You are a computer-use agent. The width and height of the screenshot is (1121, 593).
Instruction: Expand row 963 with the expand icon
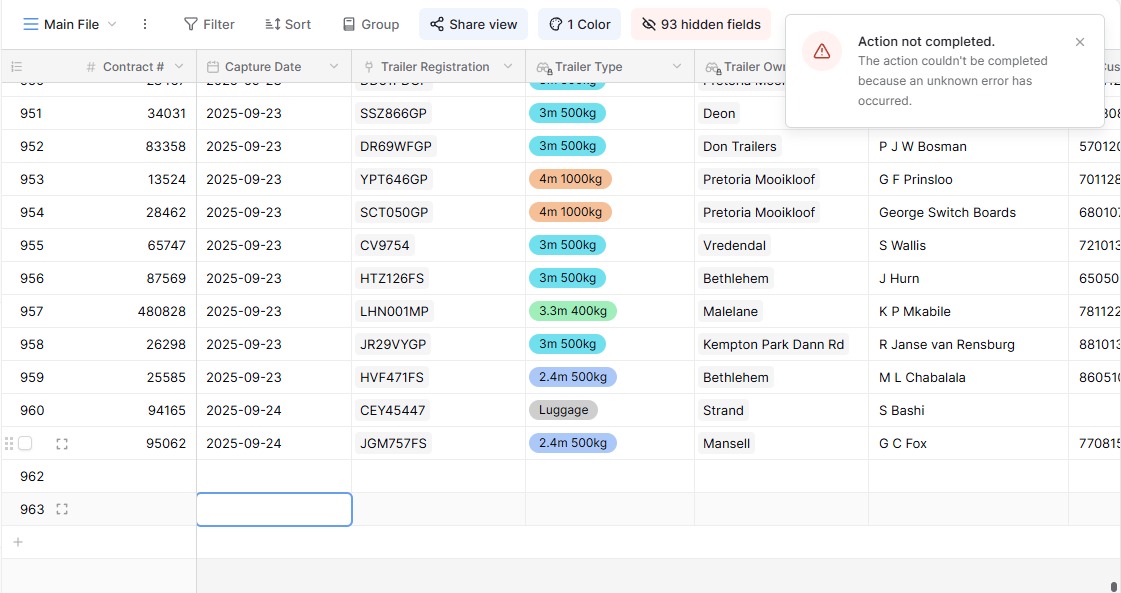62,509
